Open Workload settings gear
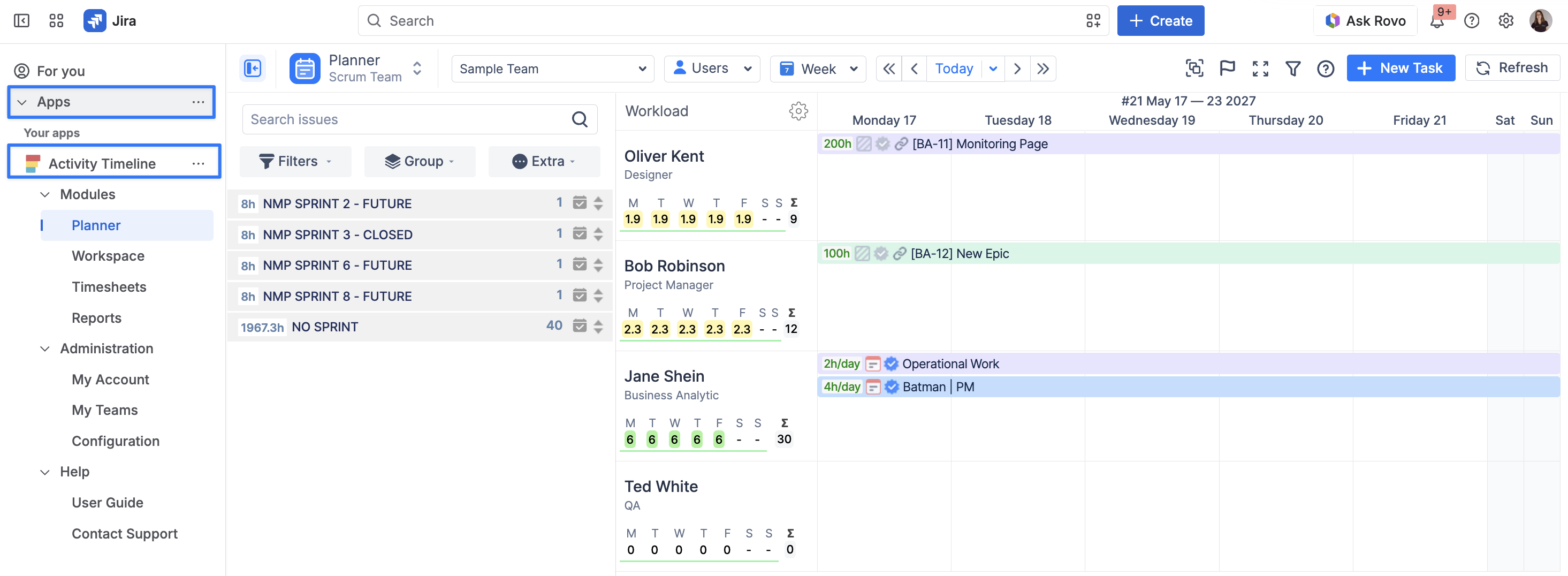This screenshot has height=576, width=1568. pyautogui.click(x=798, y=111)
